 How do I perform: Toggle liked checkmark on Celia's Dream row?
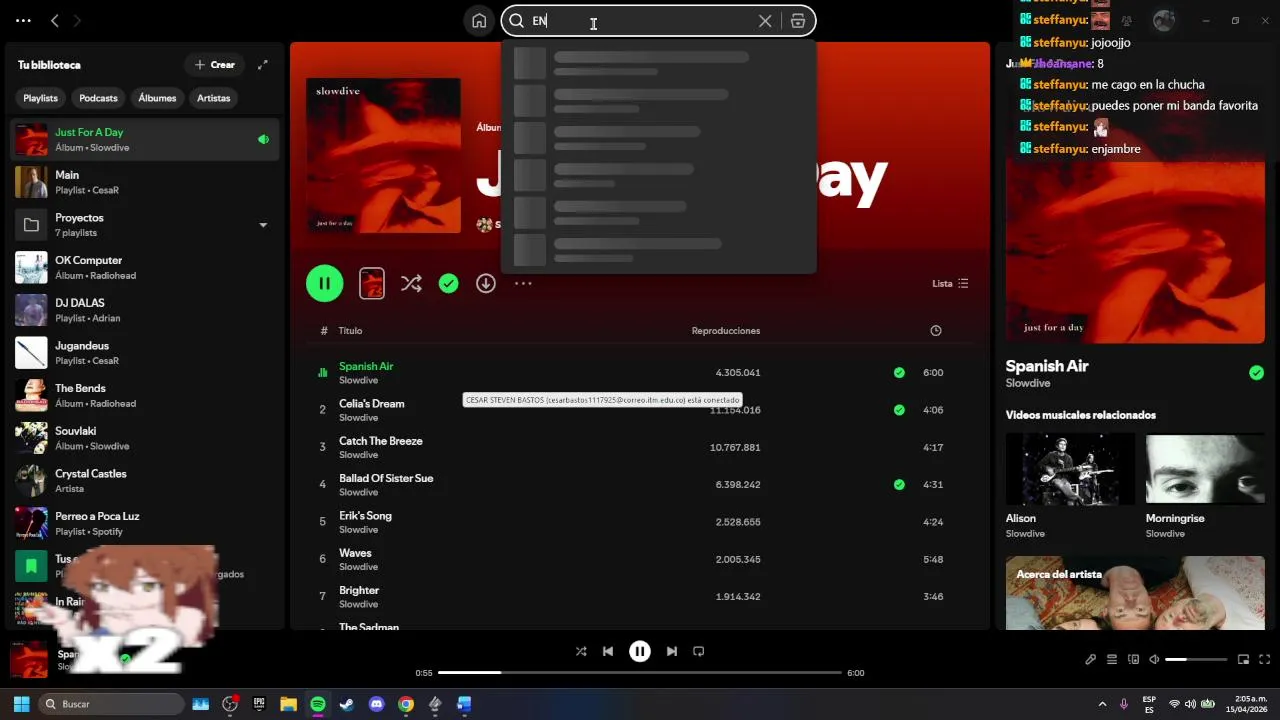coord(899,410)
